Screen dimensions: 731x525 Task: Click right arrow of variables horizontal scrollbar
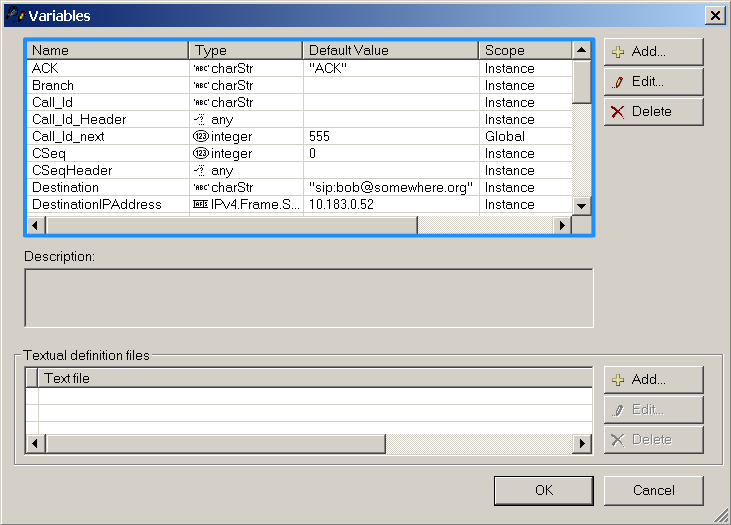562,225
